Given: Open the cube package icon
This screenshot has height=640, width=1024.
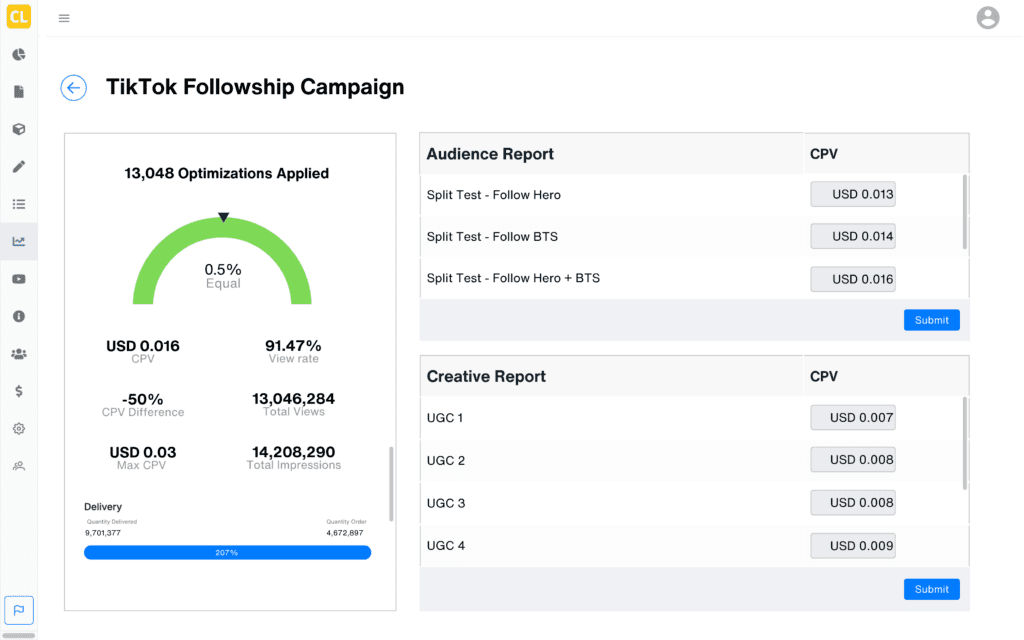Looking at the screenshot, I should [x=19, y=129].
